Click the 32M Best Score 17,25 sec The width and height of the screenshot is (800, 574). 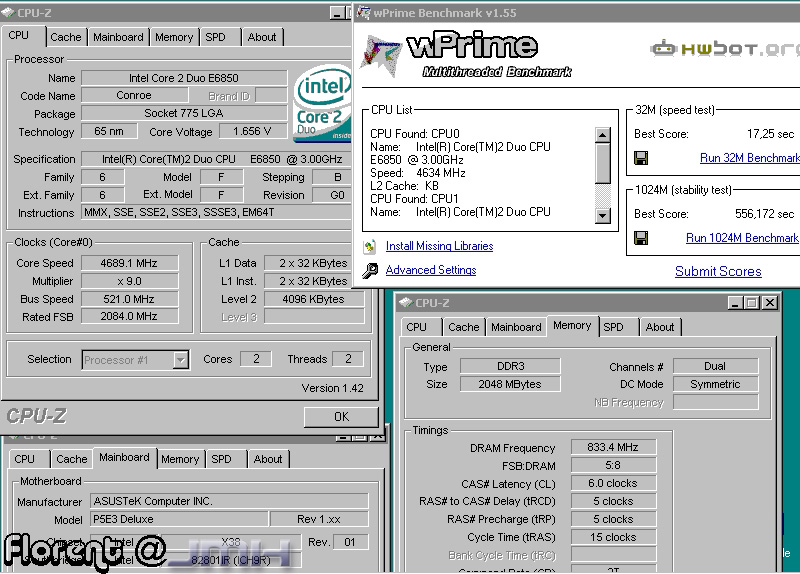pos(770,134)
